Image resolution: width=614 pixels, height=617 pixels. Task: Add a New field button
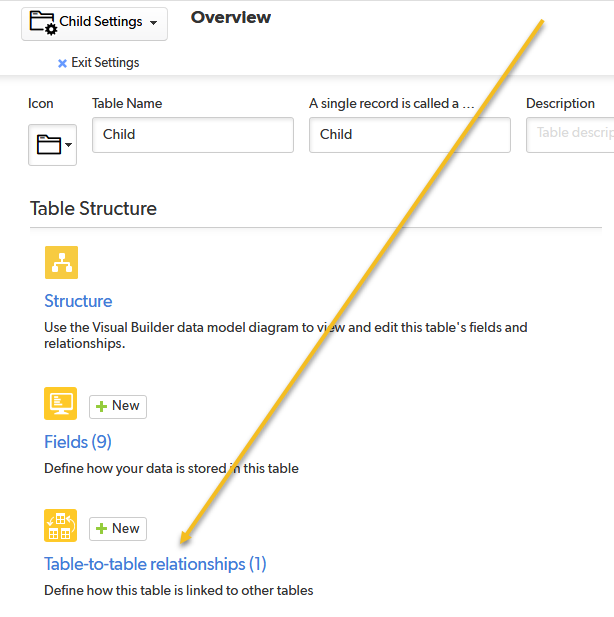tap(118, 407)
